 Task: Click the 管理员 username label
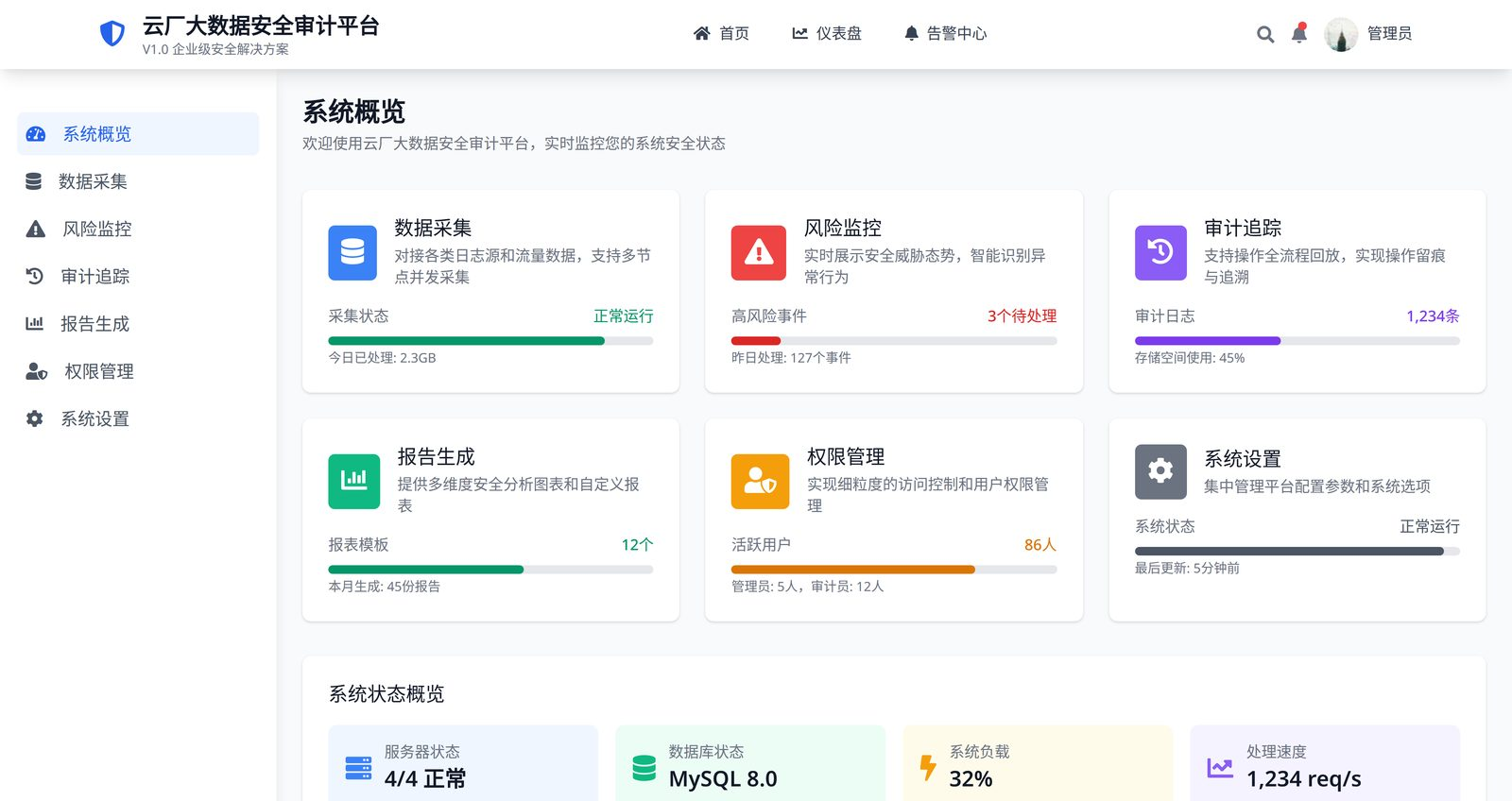pos(1389,34)
